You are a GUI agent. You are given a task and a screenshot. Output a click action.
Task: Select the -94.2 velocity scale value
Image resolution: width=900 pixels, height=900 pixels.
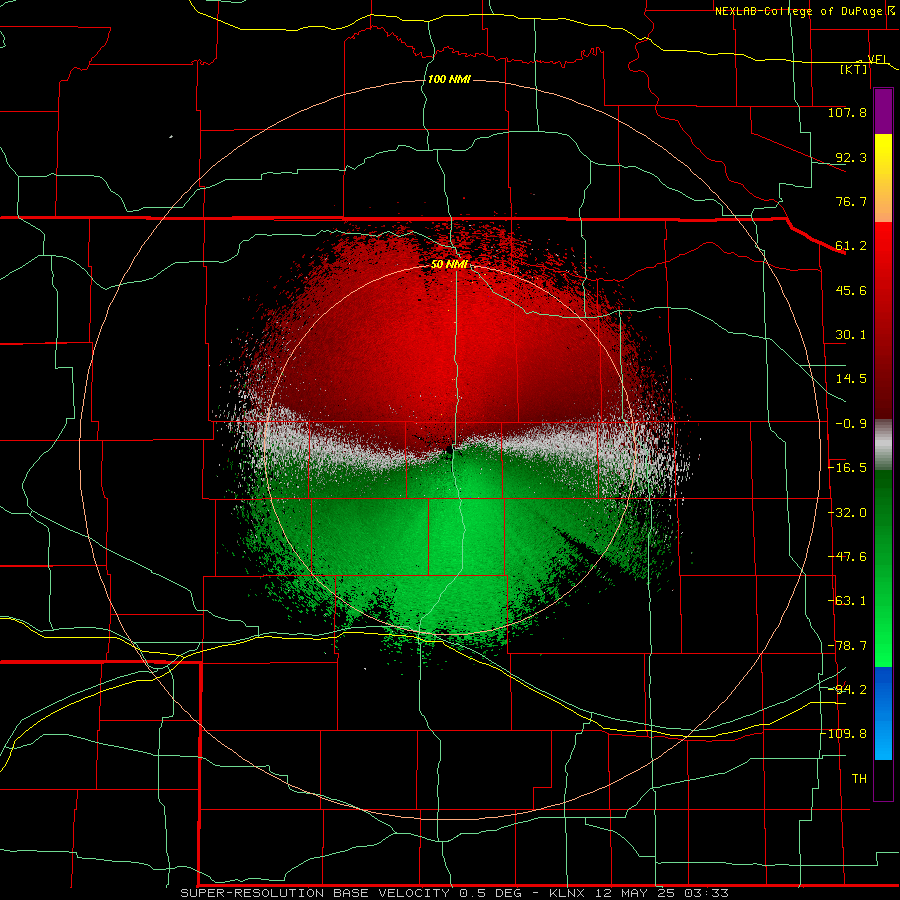tap(847, 689)
